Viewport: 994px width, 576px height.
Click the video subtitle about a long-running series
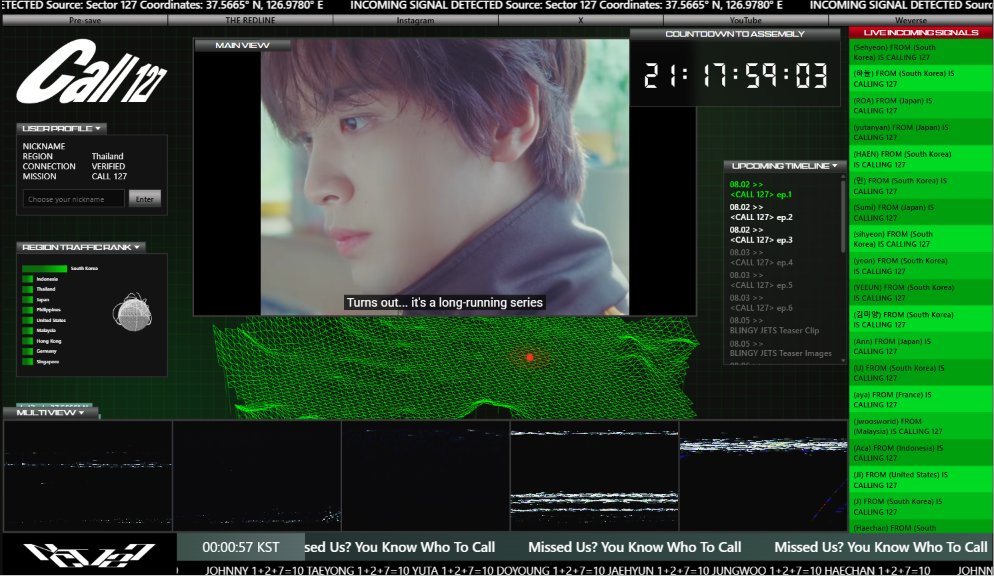point(444,302)
